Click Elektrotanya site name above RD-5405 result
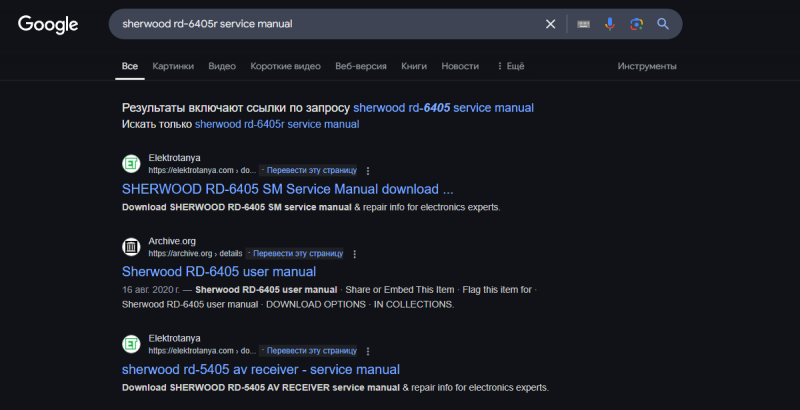The width and height of the screenshot is (800, 410). click(x=174, y=338)
